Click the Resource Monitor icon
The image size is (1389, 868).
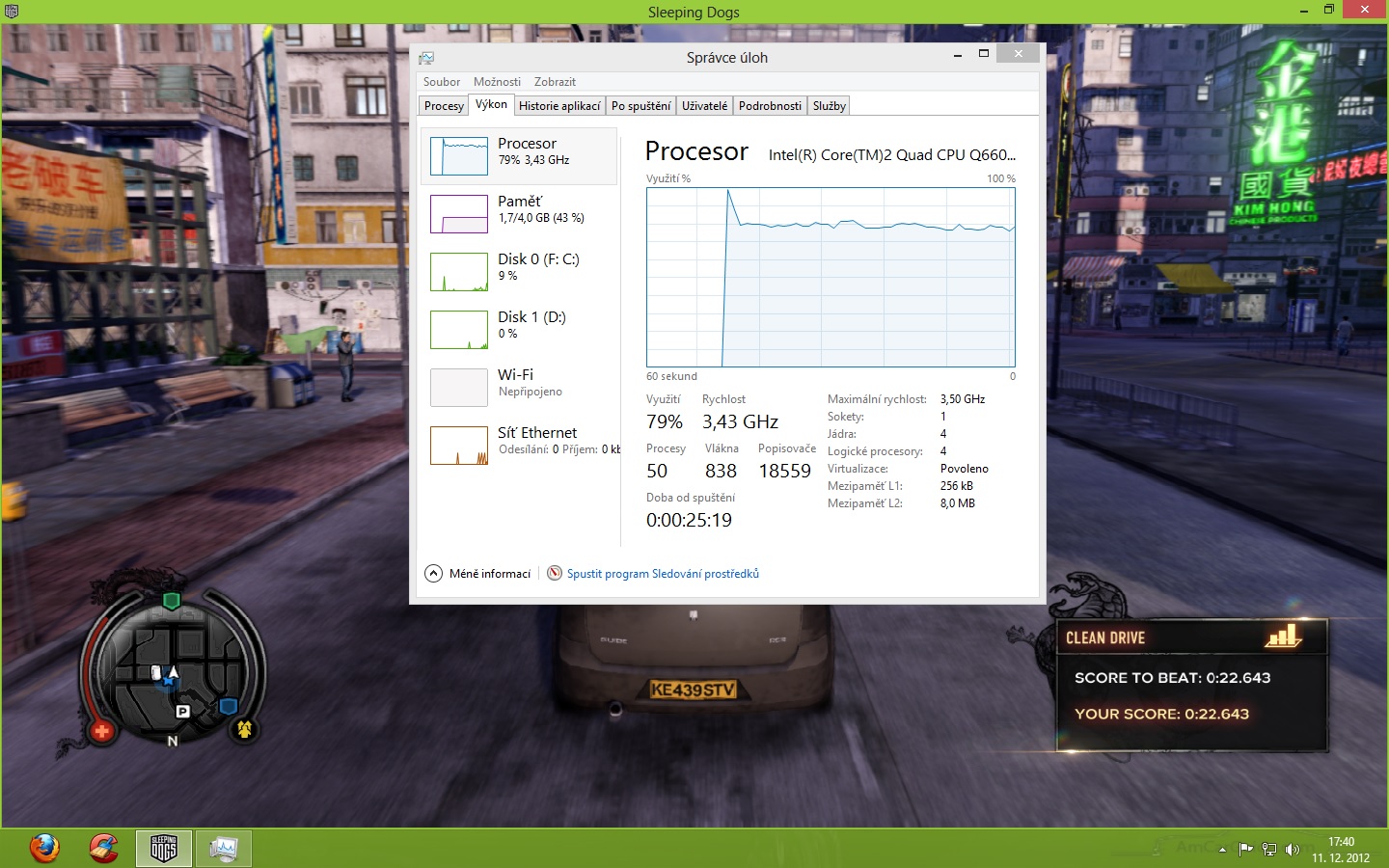click(555, 573)
